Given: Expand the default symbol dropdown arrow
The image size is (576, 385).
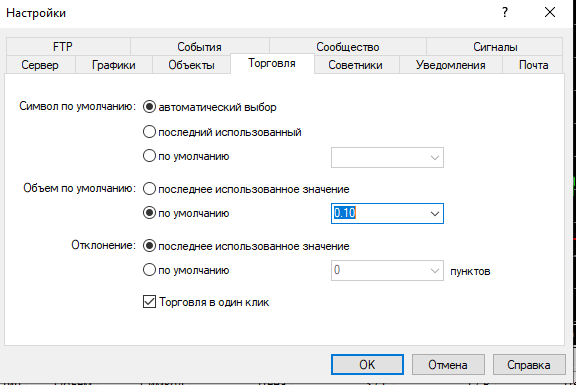Looking at the screenshot, I should click(x=435, y=158).
